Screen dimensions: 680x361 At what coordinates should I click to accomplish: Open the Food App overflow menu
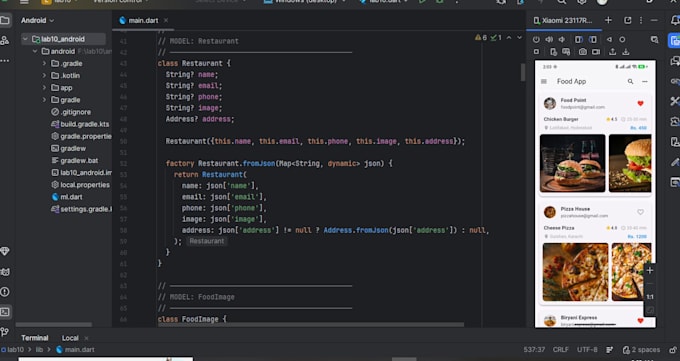coord(645,81)
